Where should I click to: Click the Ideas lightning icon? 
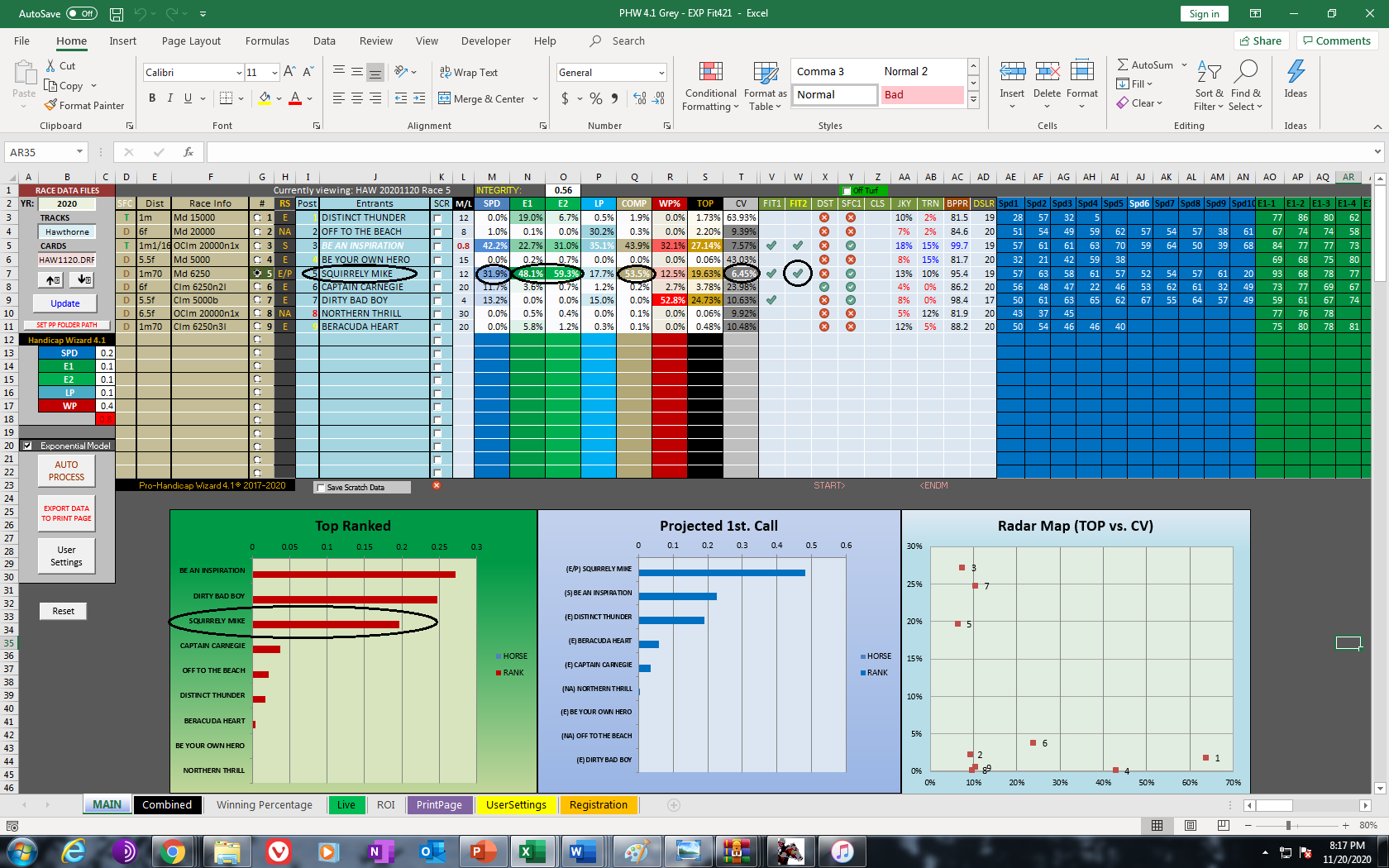click(x=1296, y=73)
